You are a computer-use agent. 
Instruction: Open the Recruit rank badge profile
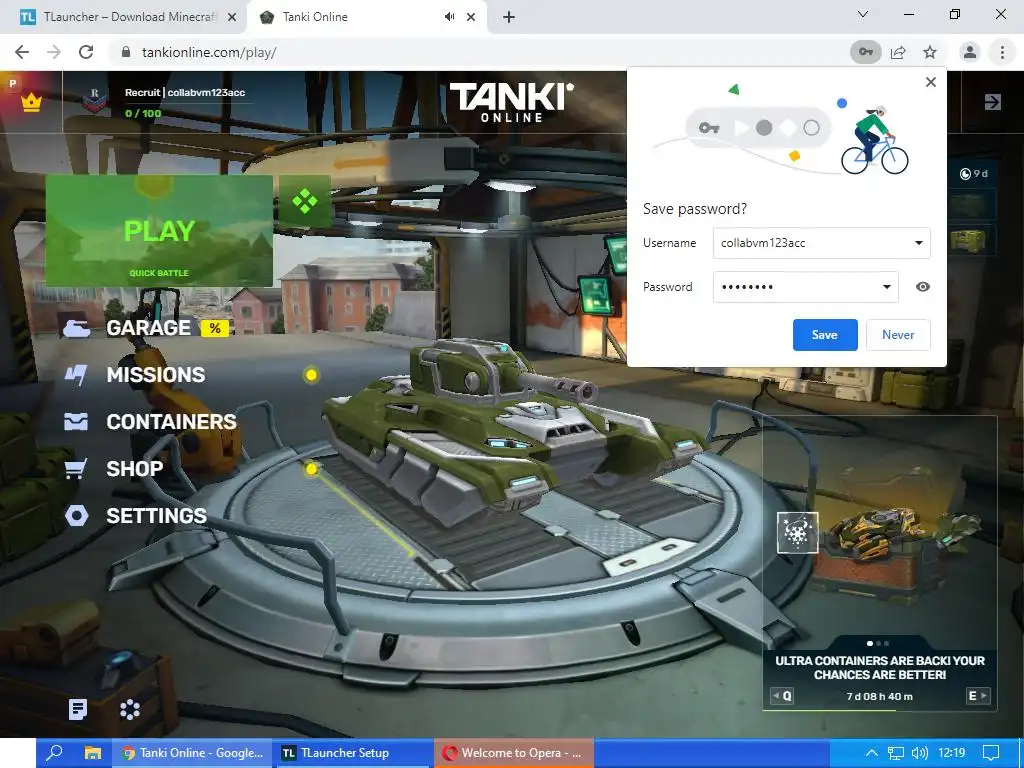click(95, 101)
